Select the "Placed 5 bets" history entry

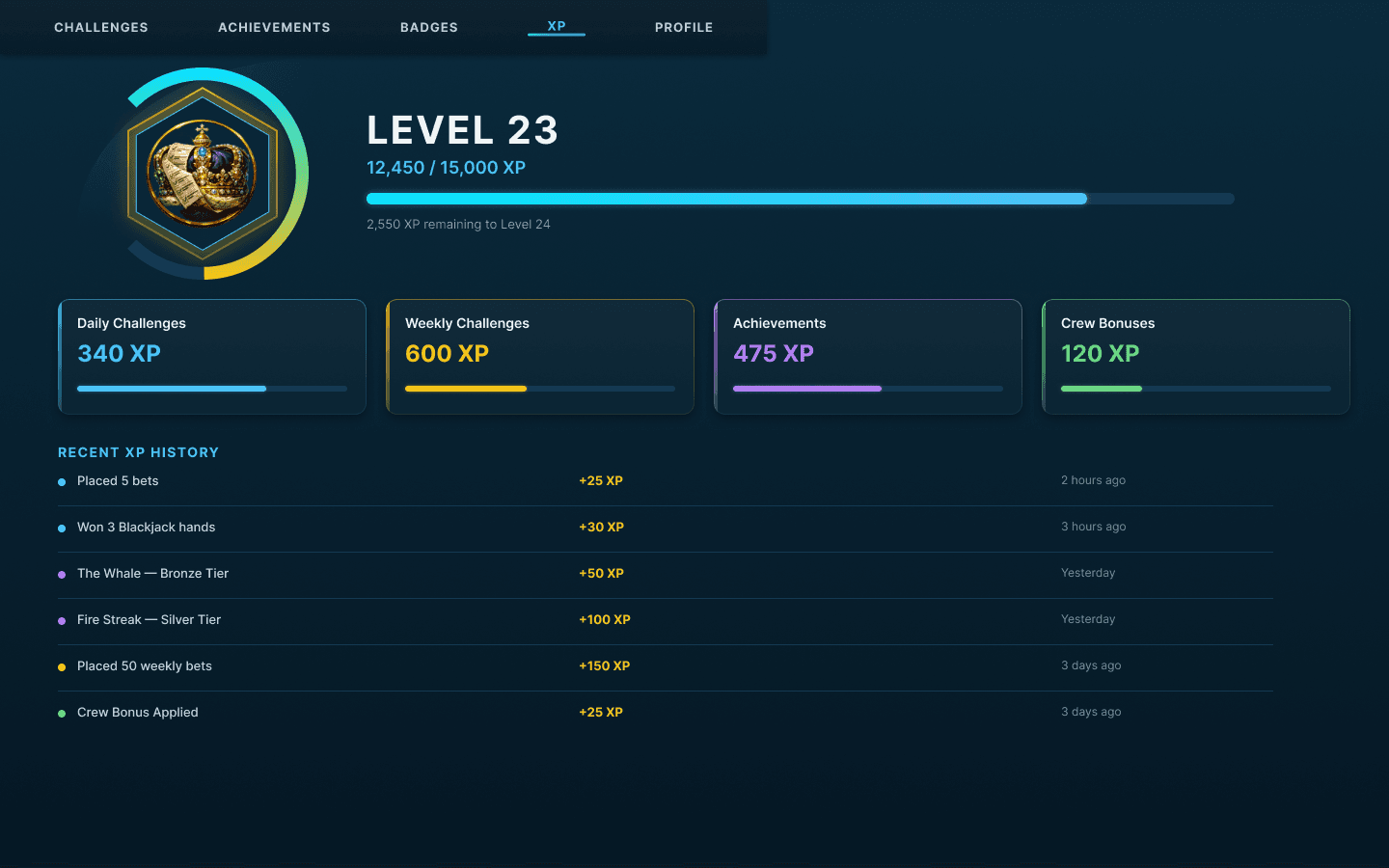tap(666, 481)
